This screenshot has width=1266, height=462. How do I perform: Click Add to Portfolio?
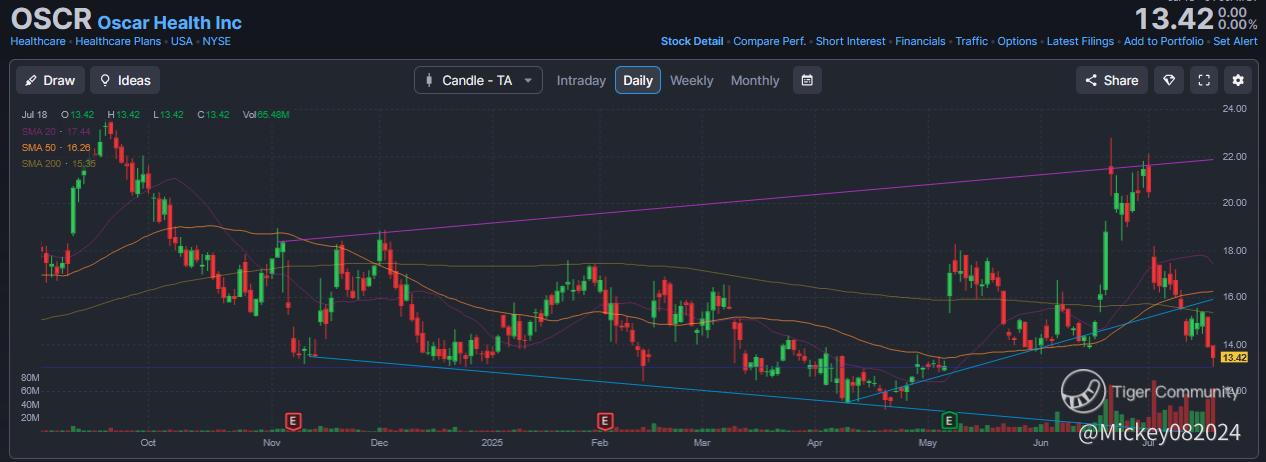1164,42
